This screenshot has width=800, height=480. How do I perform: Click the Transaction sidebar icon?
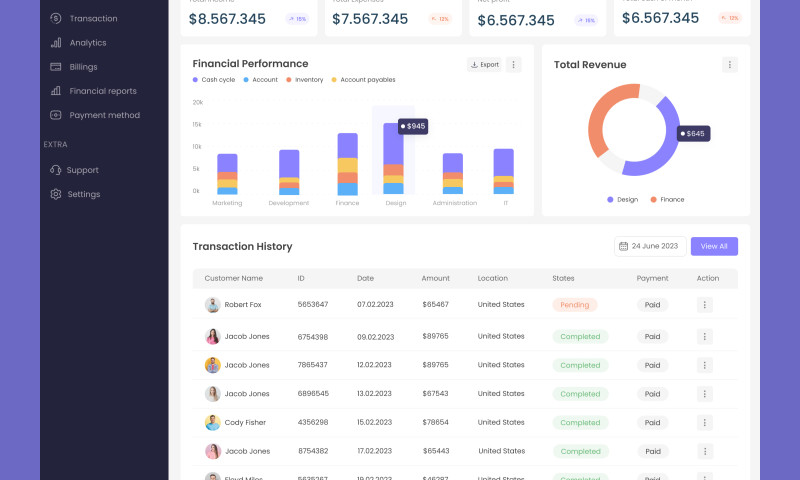coord(56,18)
